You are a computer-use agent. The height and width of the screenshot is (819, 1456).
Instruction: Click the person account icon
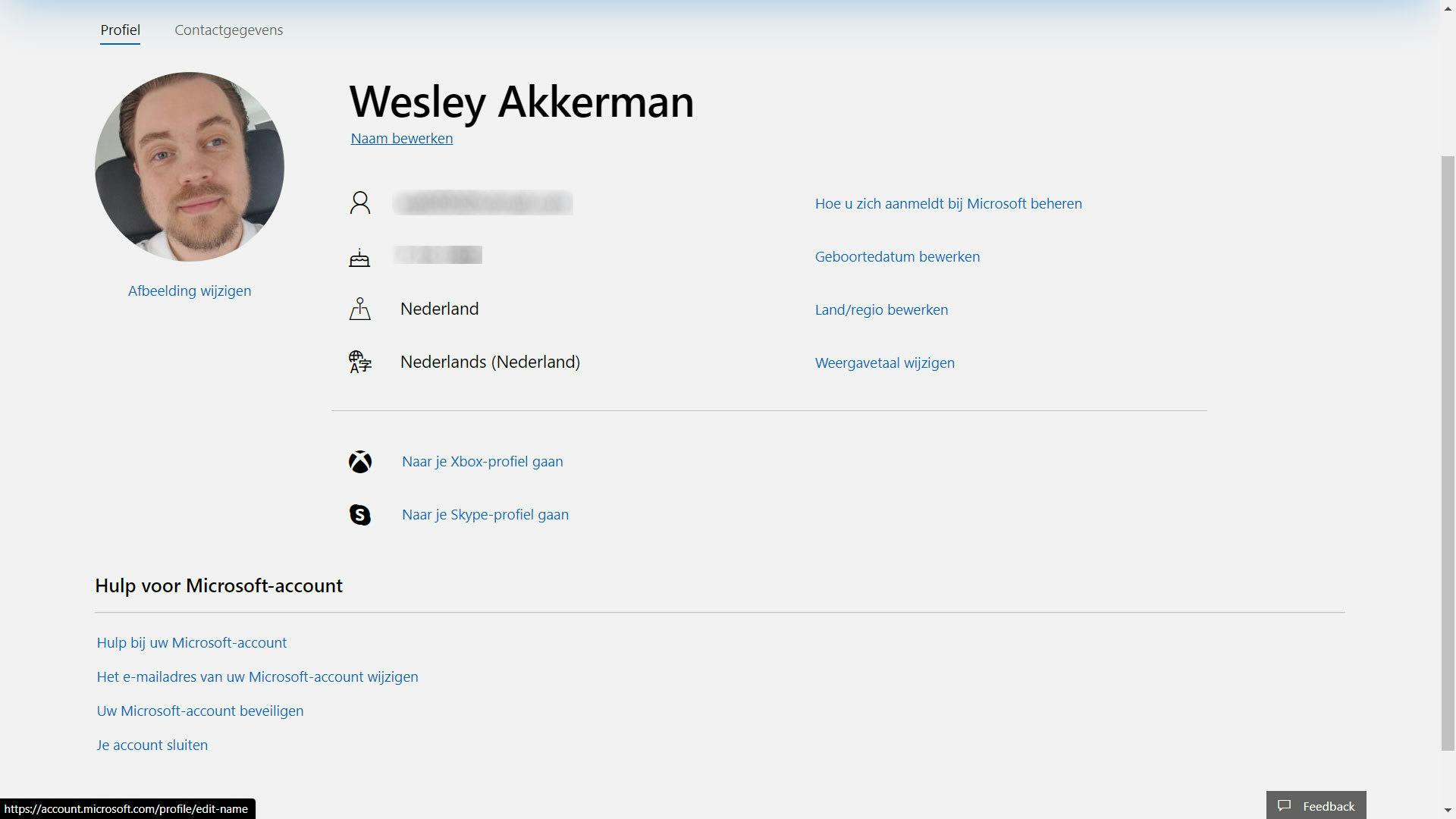[360, 202]
